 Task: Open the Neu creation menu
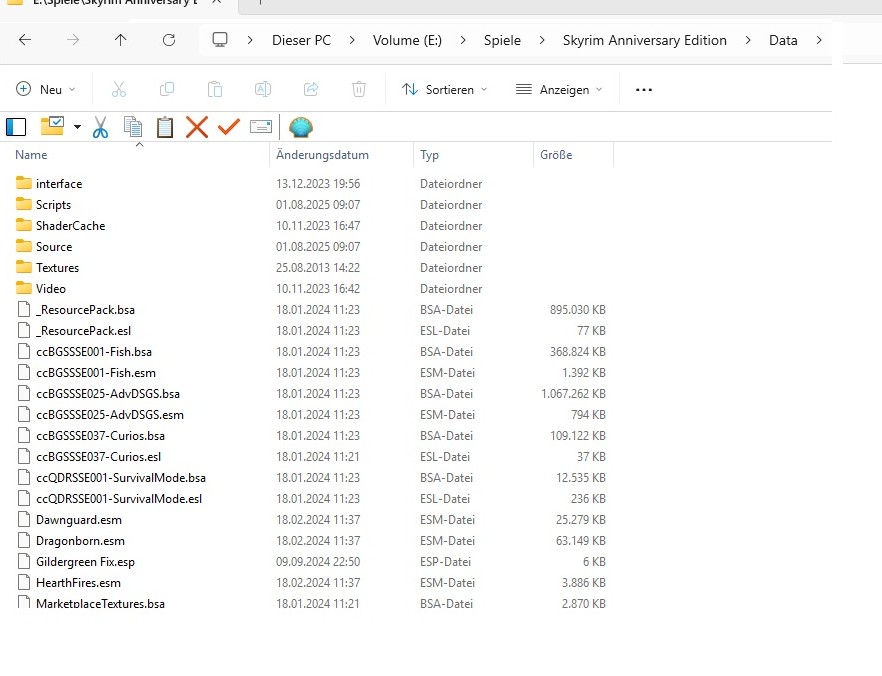pyautogui.click(x=46, y=89)
